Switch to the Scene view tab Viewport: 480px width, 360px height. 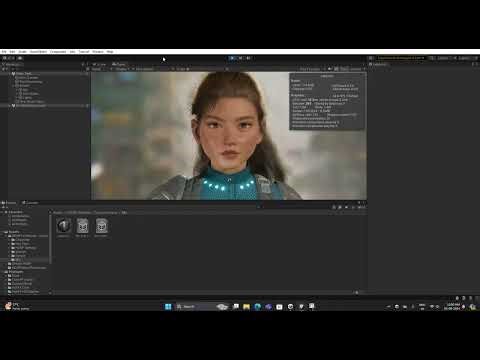click(99, 64)
